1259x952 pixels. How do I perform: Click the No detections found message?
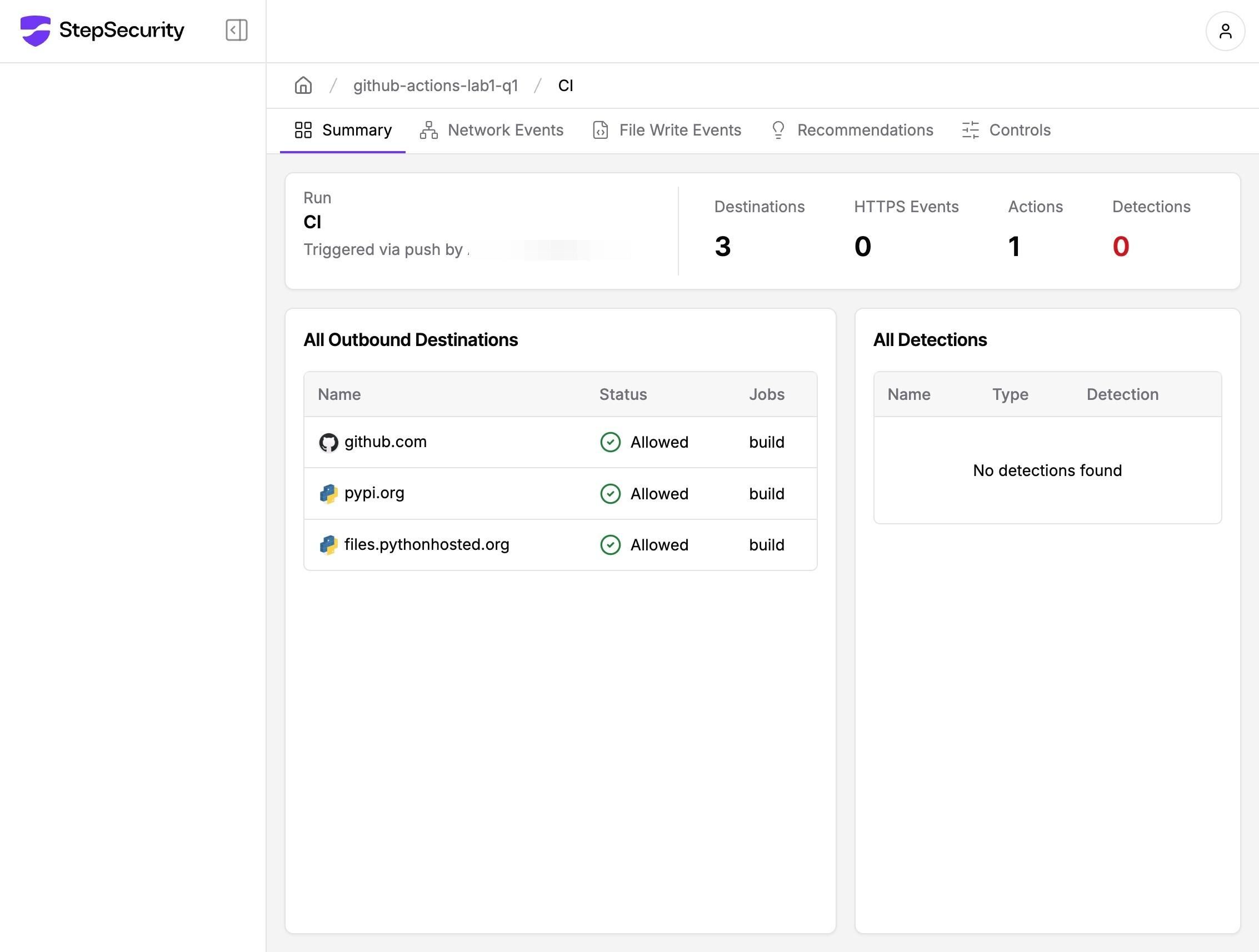pyautogui.click(x=1047, y=470)
